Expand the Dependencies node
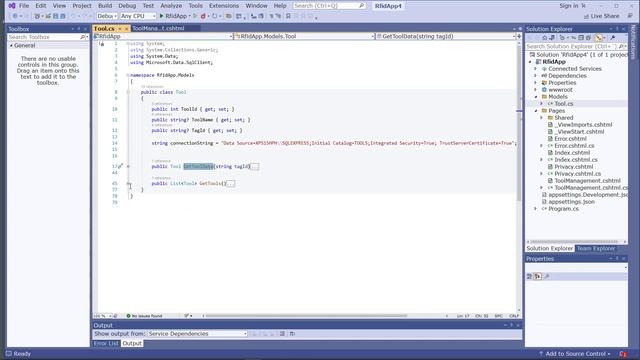The height and width of the screenshot is (360, 640). tap(536, 76)
